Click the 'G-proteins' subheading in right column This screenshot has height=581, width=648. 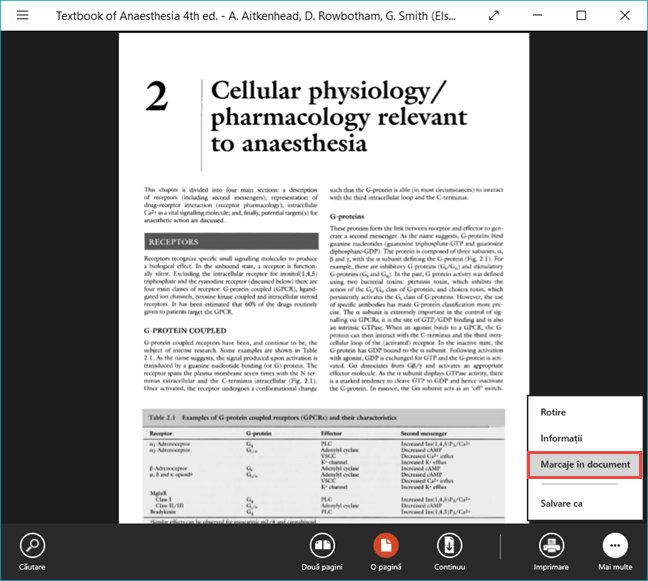pyautogui.click(x=347, y=216)
